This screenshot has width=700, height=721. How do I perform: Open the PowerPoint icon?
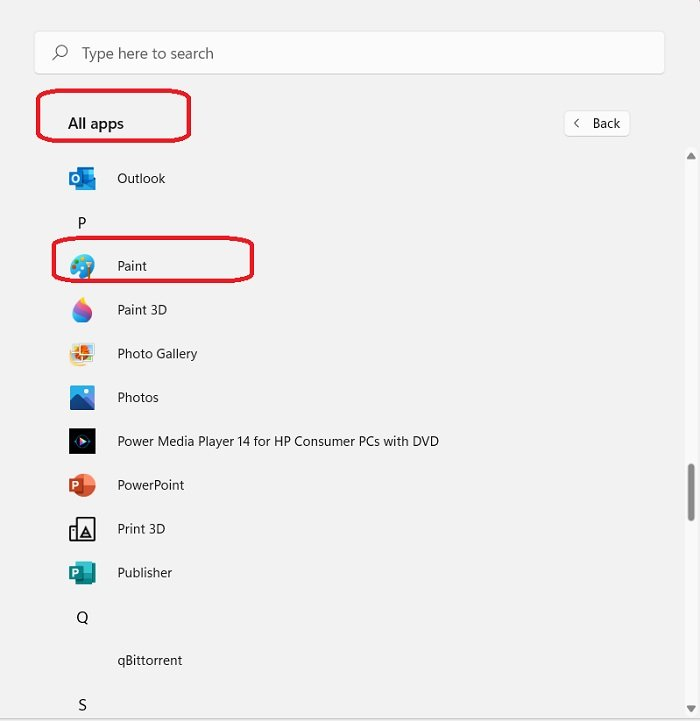click(x=82, y=485)
